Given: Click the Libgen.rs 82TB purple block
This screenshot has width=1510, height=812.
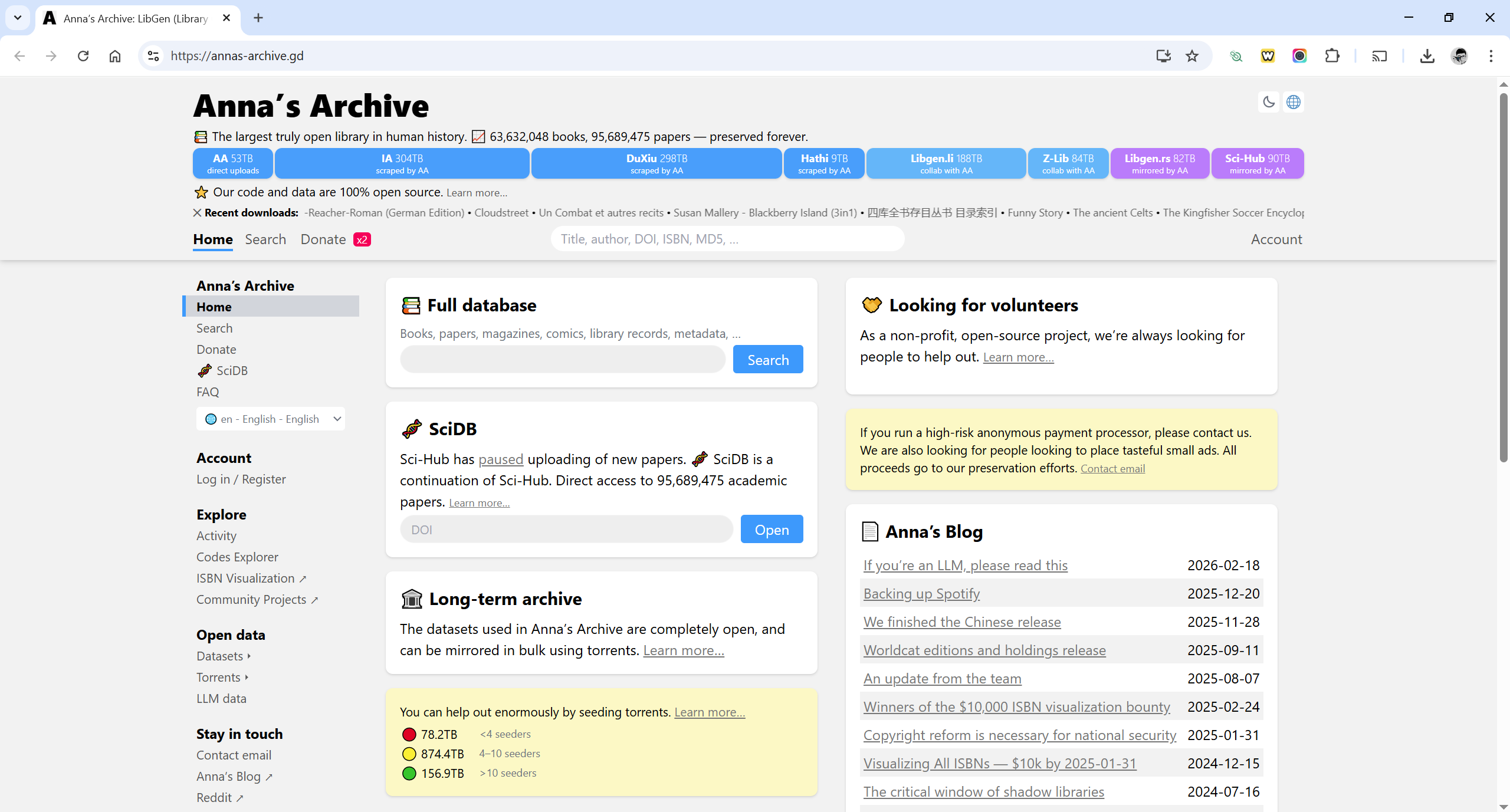Looking at the screenshot, I should pyautogui.click(x=1159, y=163).
